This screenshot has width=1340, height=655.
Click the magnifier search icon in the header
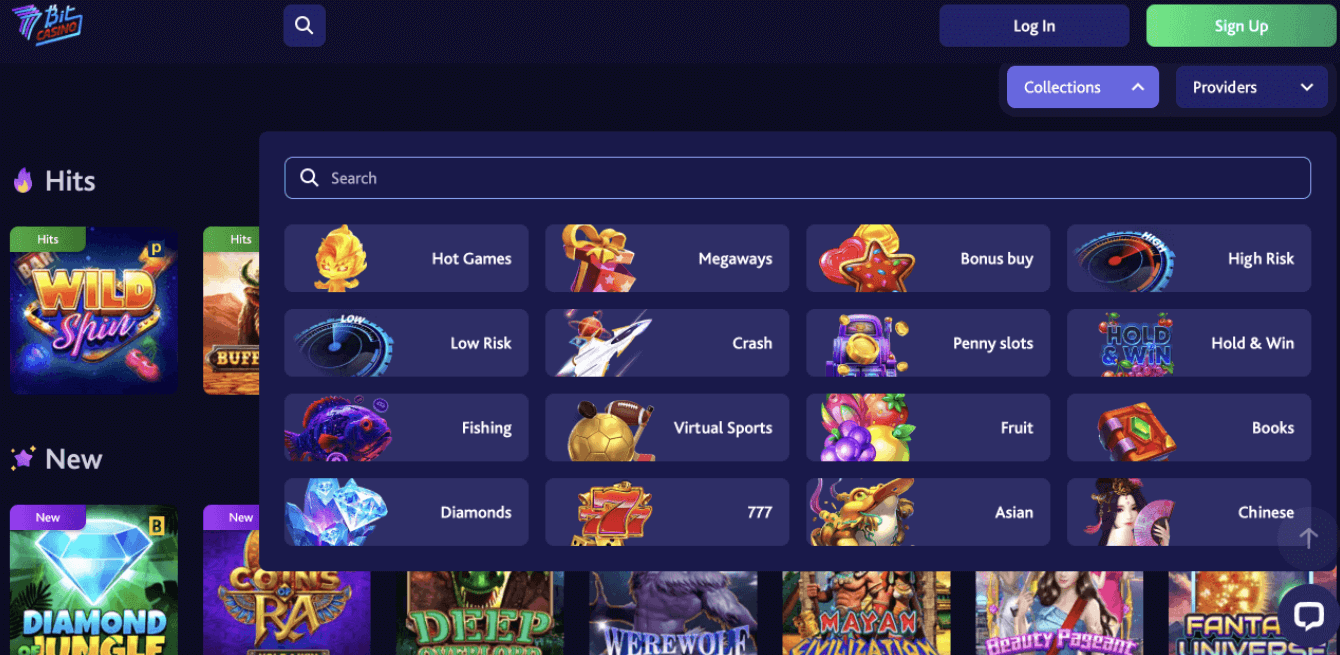304,26
